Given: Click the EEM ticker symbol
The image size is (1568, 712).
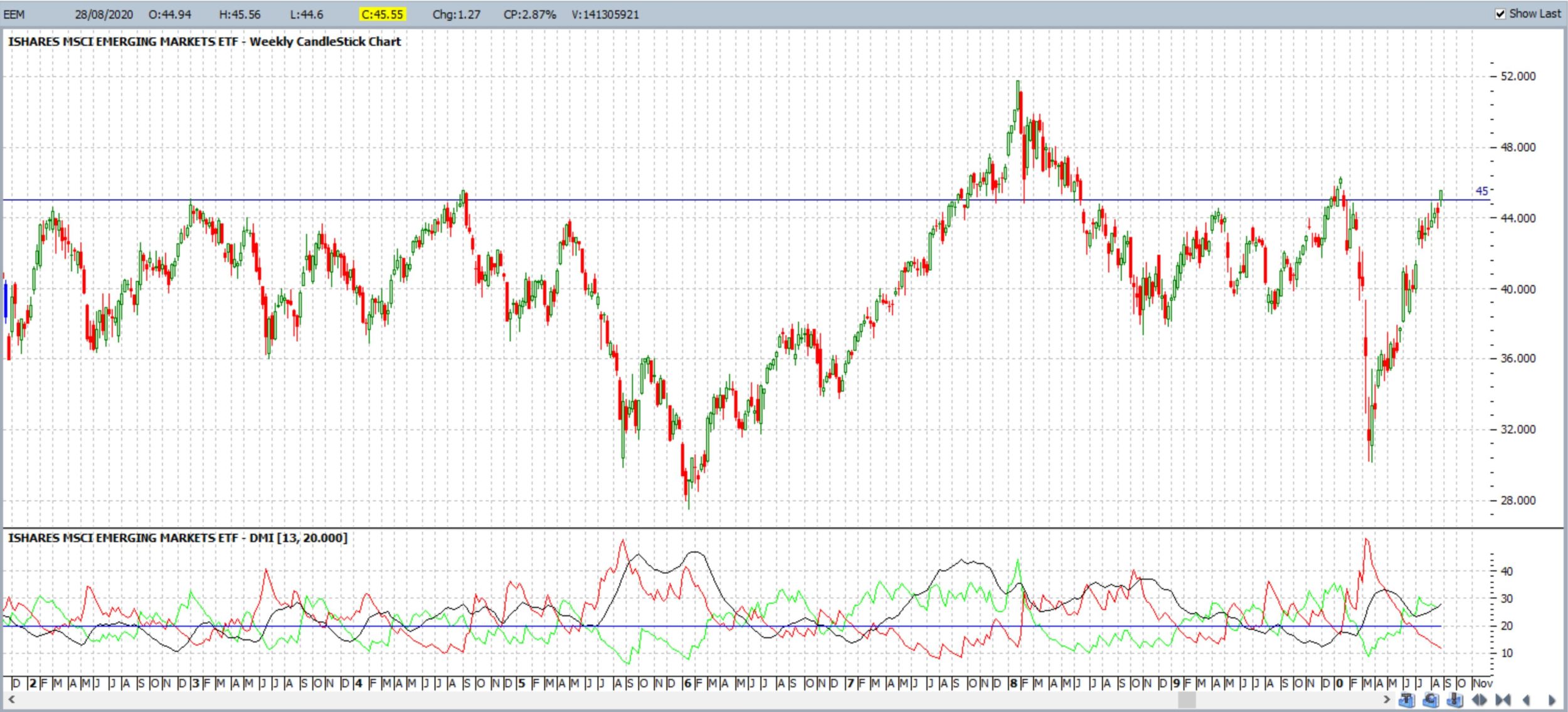Looking at the screenshot, I should pyautogui.click(x=14, y=14).
